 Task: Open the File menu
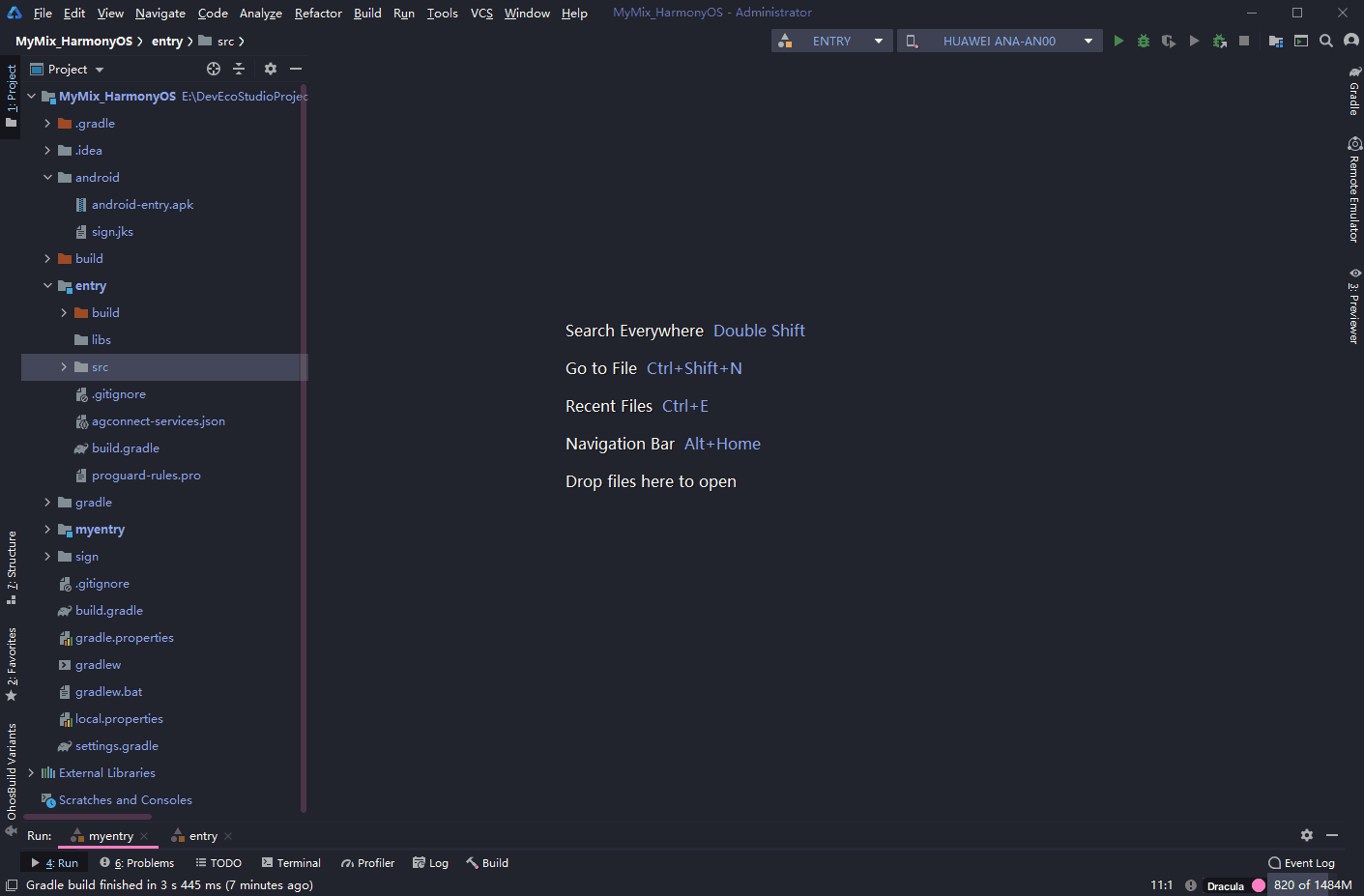click(x=43, y=13)
